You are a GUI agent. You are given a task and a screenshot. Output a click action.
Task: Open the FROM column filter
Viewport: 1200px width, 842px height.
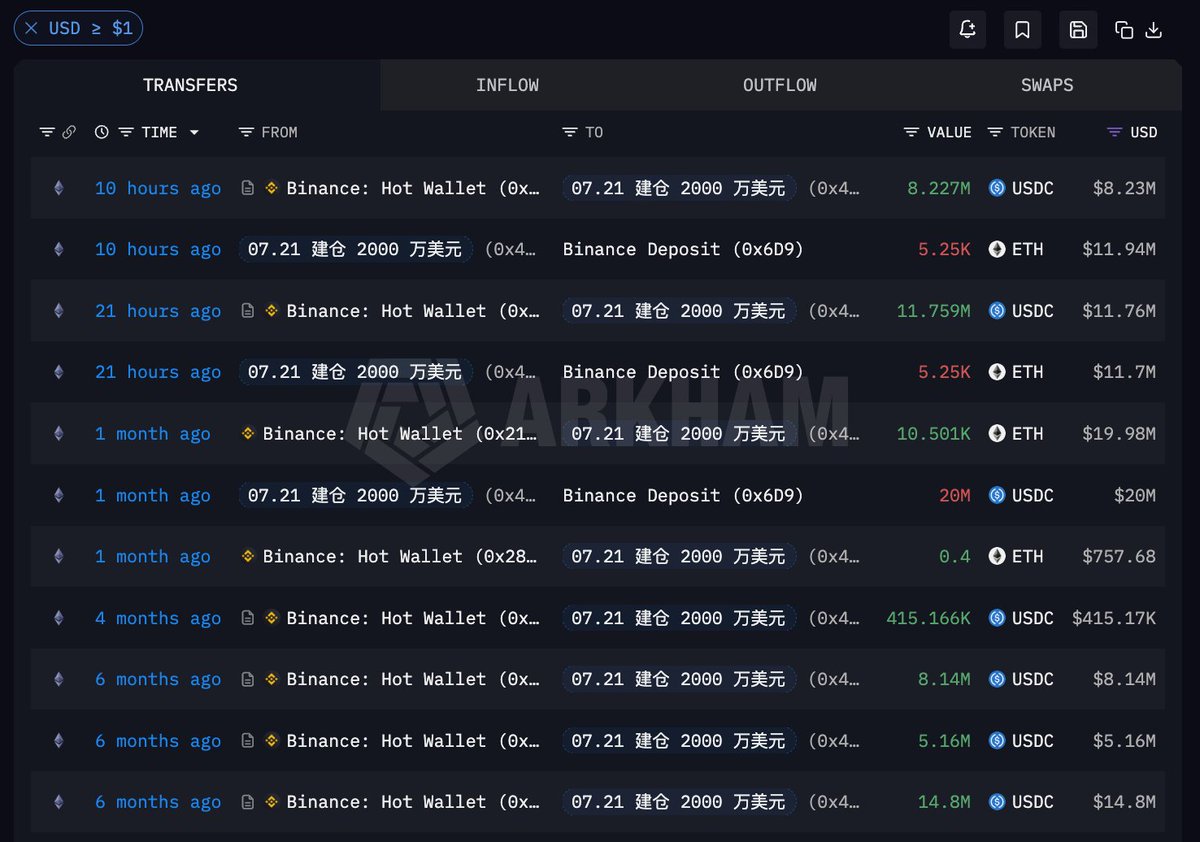(247, 132)
